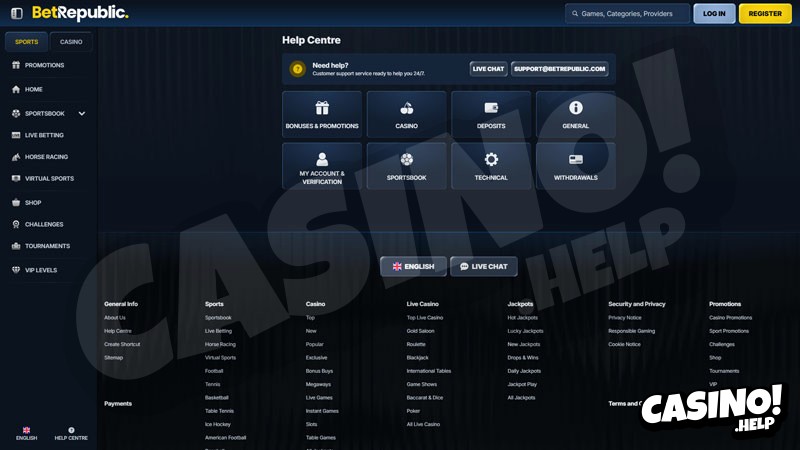Open Tournaments icon in sidebar
This screenshot has height=450, width=800.
point(16,246)
